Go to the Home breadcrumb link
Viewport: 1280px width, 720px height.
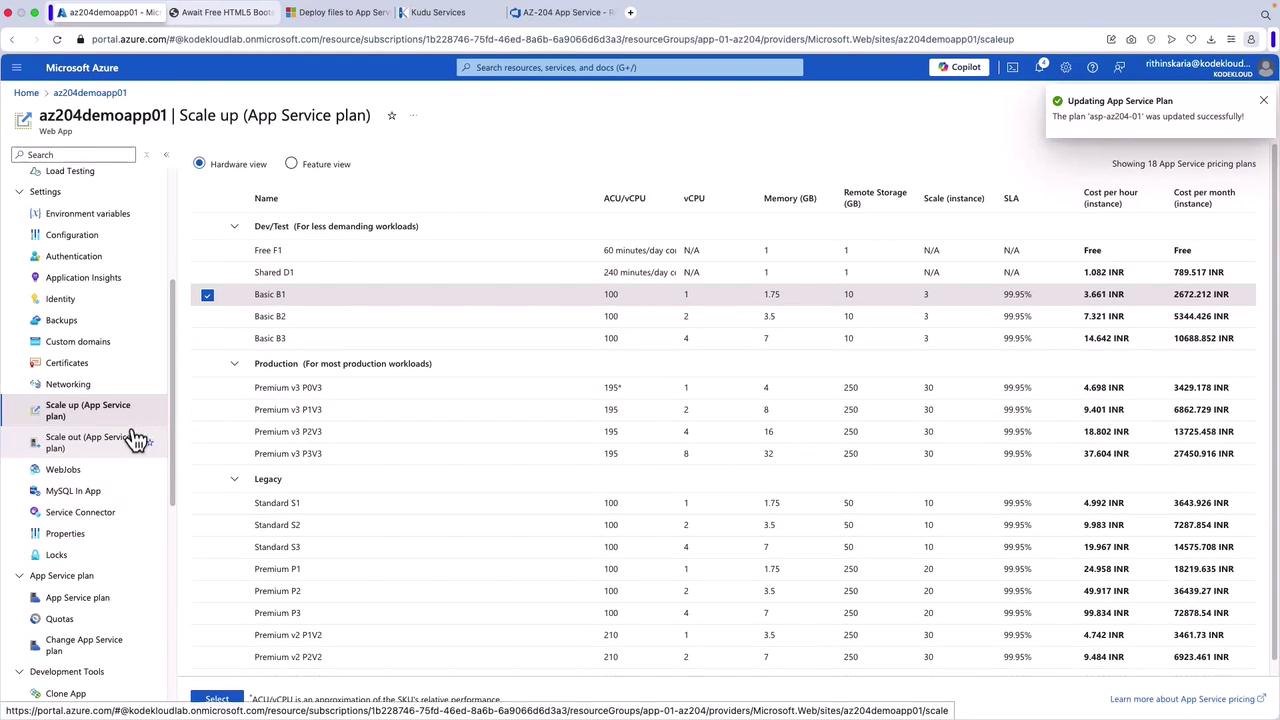point(26,93)
